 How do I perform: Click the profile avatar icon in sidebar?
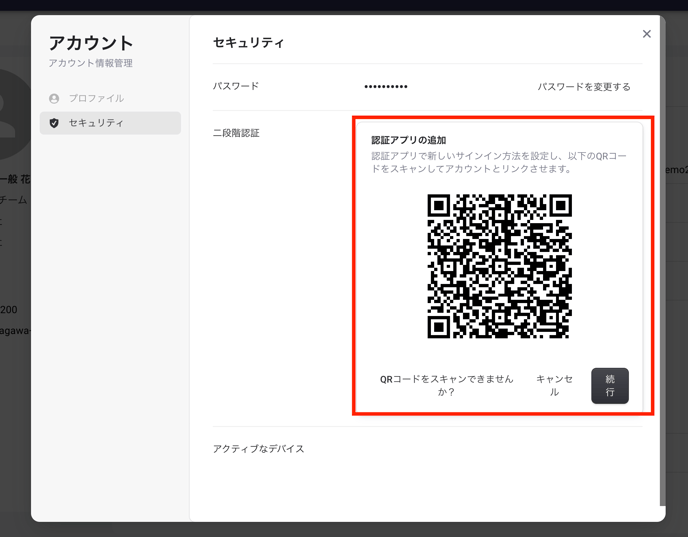click(x=54, y=99)
